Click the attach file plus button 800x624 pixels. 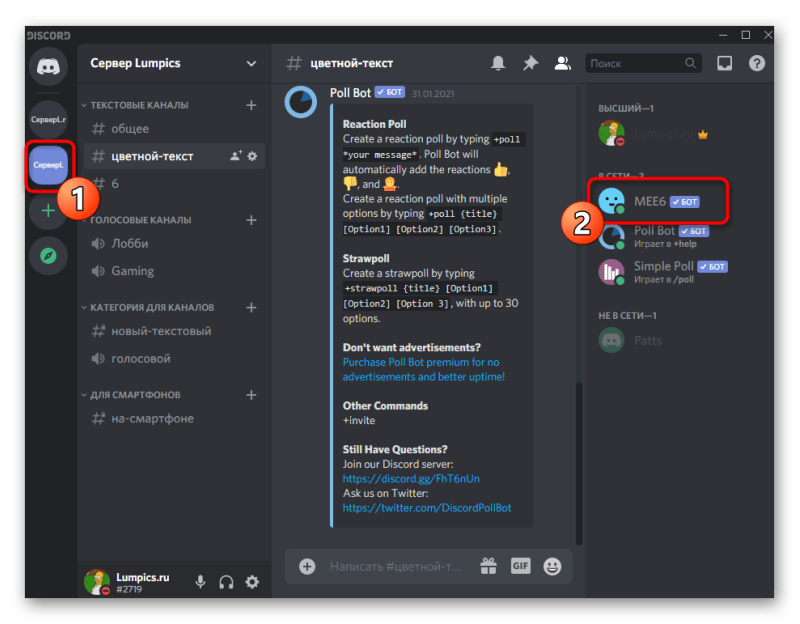pyautogui.click(x=307, y=566)
